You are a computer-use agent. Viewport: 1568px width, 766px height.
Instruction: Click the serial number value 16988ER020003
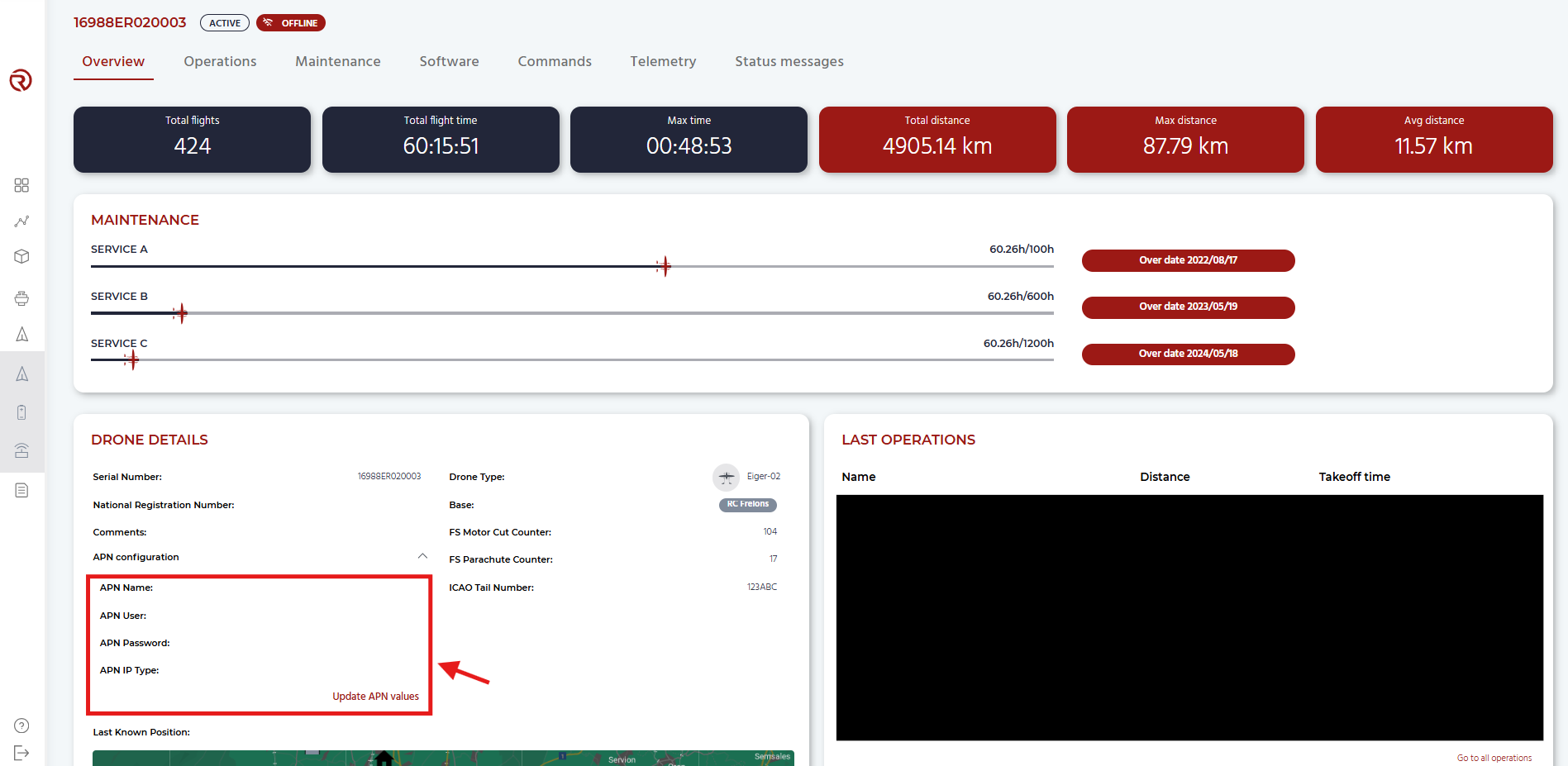pos(389,477)
